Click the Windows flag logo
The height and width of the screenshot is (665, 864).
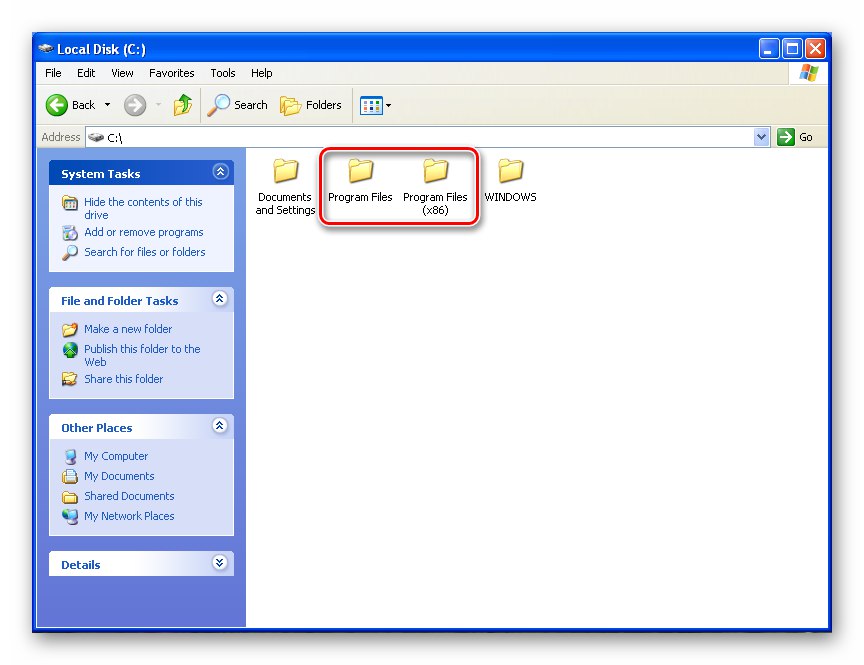pos(808,73)
